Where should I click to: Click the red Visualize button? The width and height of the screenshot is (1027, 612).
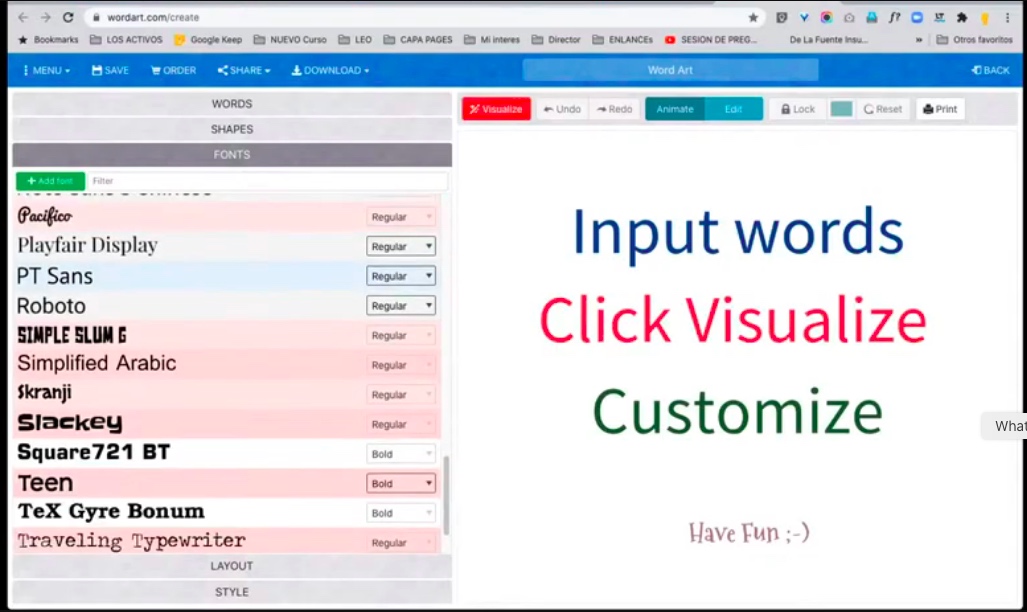tap(496, 109)
